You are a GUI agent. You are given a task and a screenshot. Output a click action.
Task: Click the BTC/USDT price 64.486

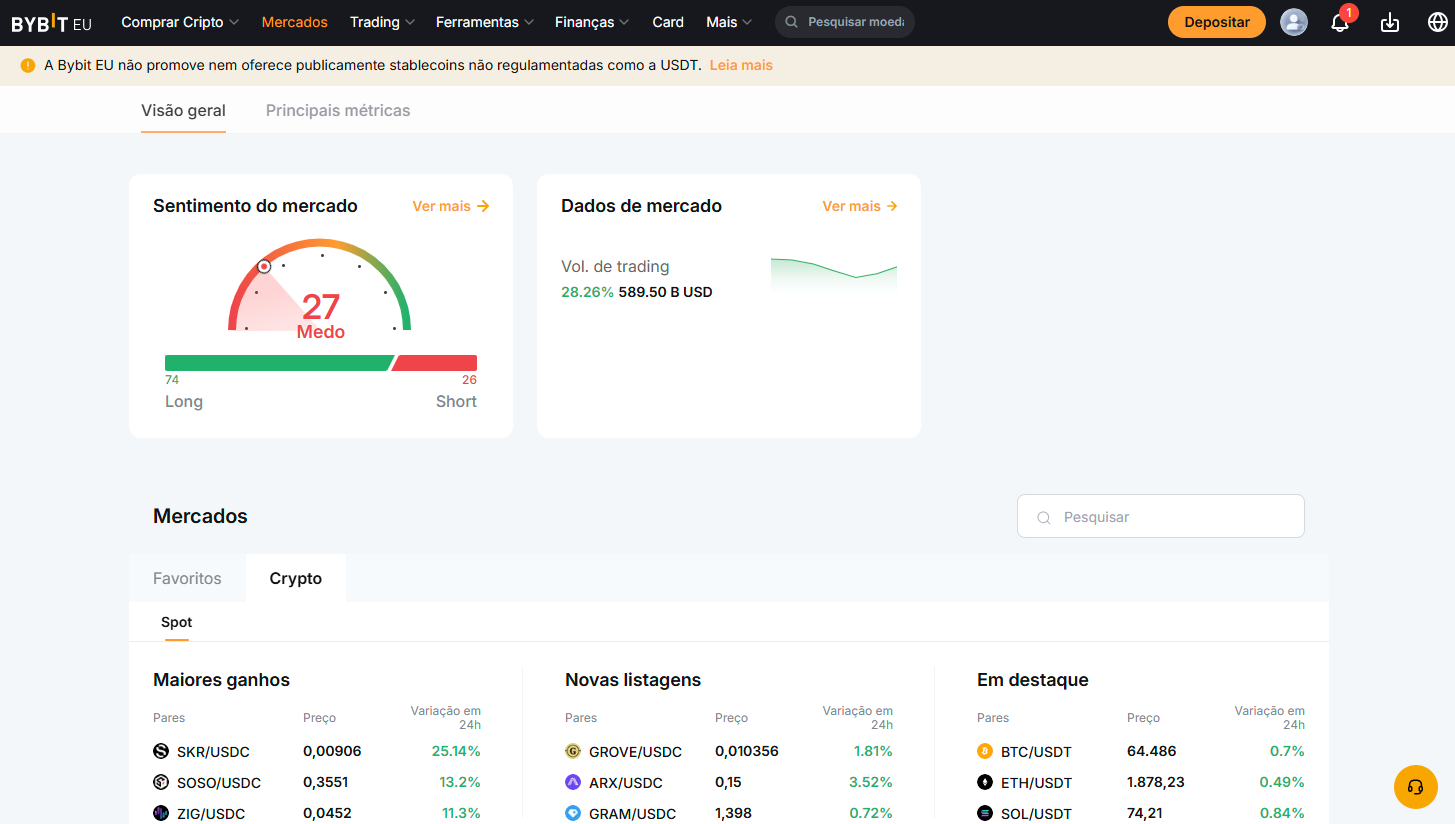pyautogui.click(x=1152, y=751)
